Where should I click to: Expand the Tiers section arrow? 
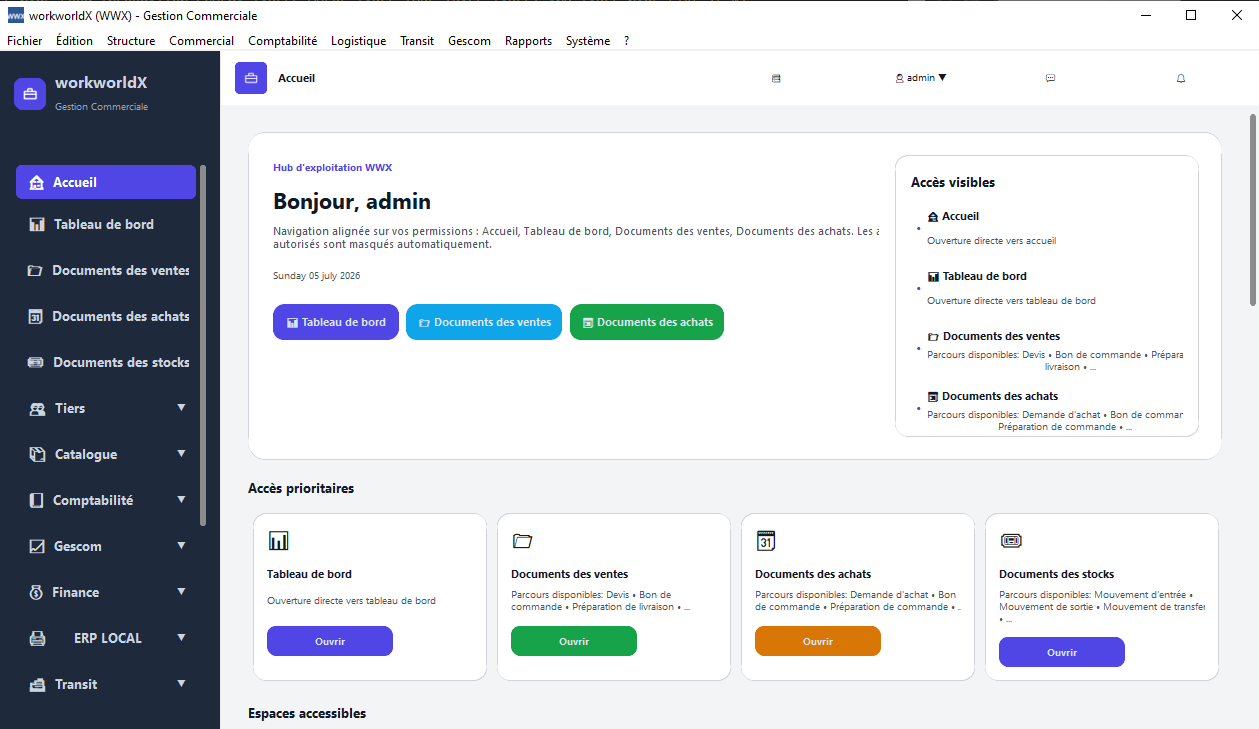[181, 408]
